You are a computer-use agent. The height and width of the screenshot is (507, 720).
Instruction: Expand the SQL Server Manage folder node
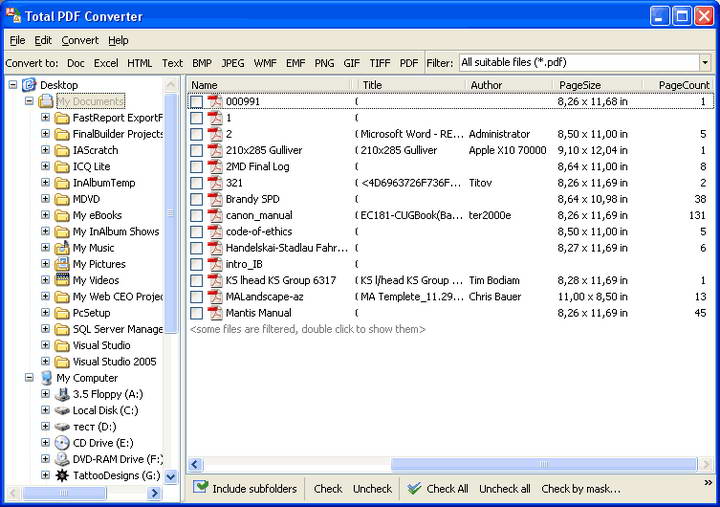point(45,329)
